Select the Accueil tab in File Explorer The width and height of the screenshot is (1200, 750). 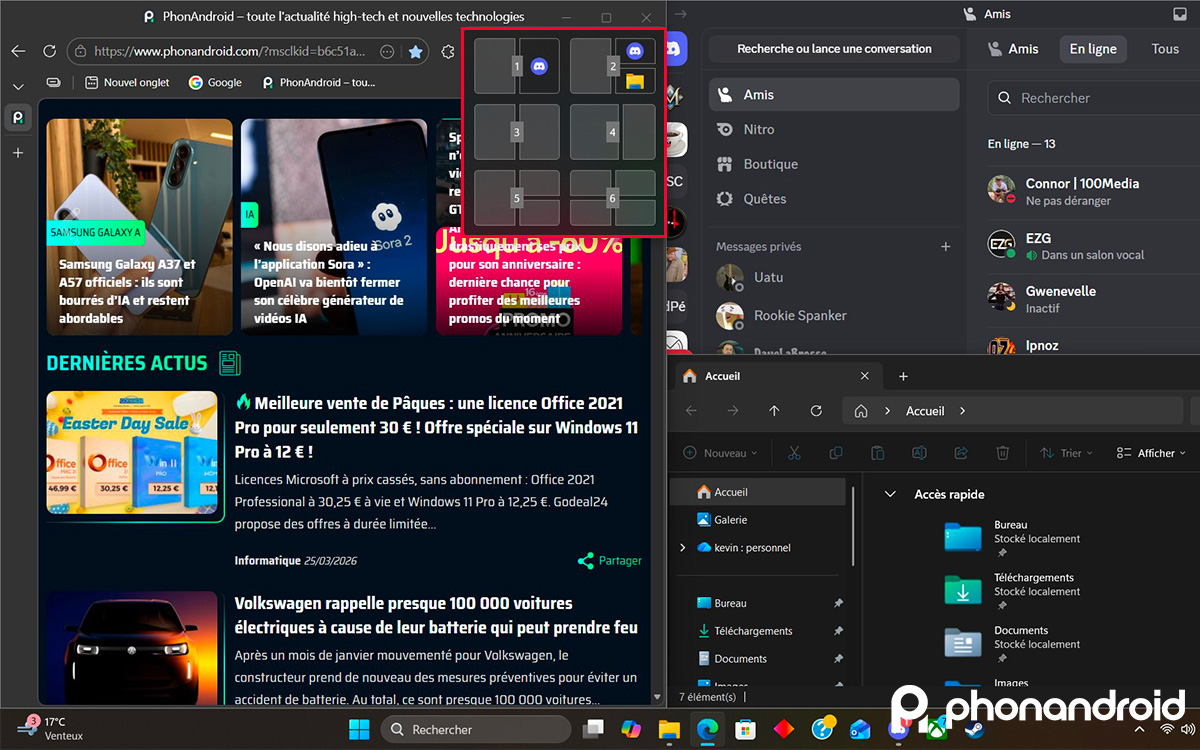(x=721, y=375)
